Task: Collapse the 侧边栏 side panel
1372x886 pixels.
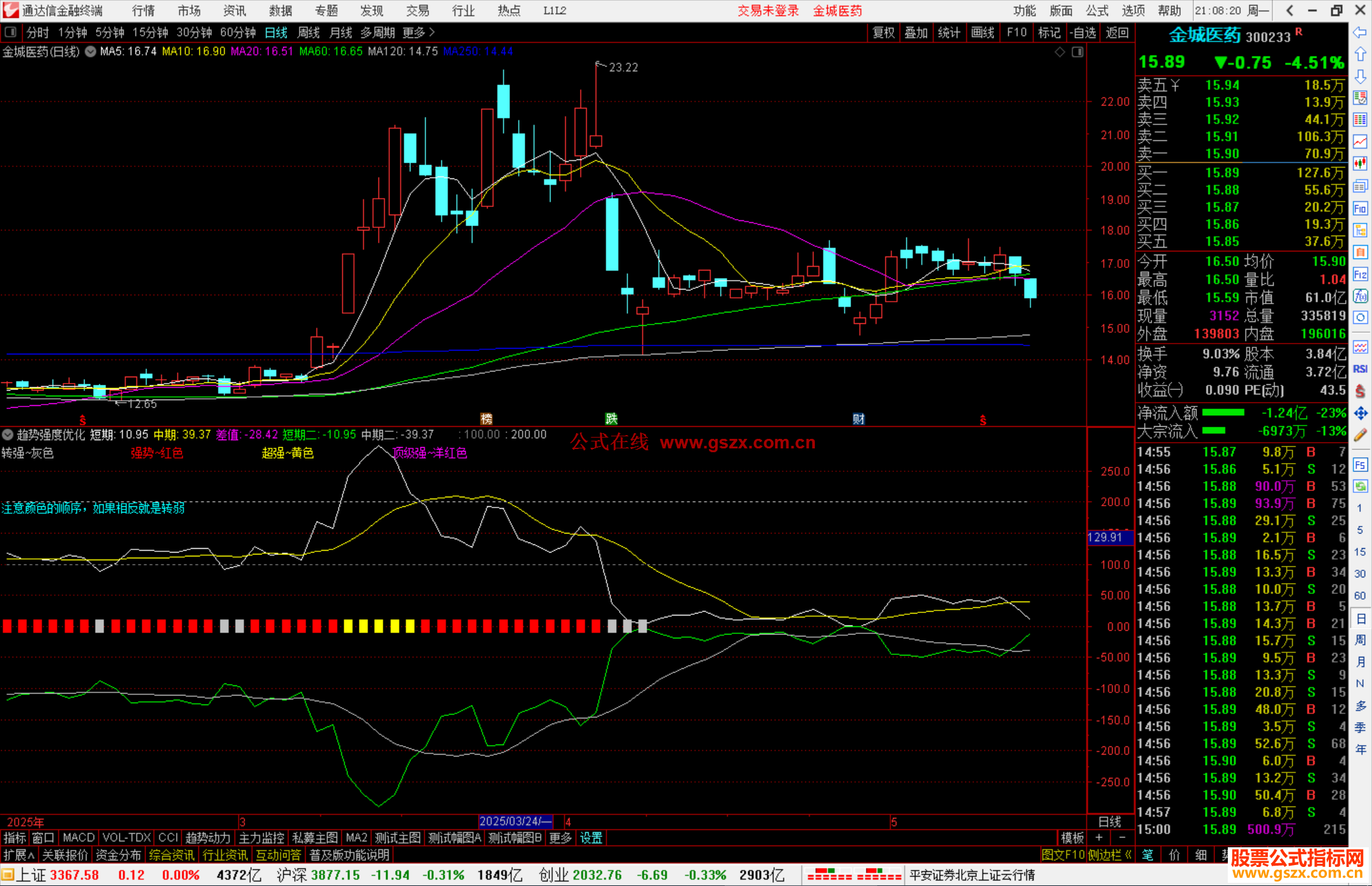Action: tap(1110, 856)
